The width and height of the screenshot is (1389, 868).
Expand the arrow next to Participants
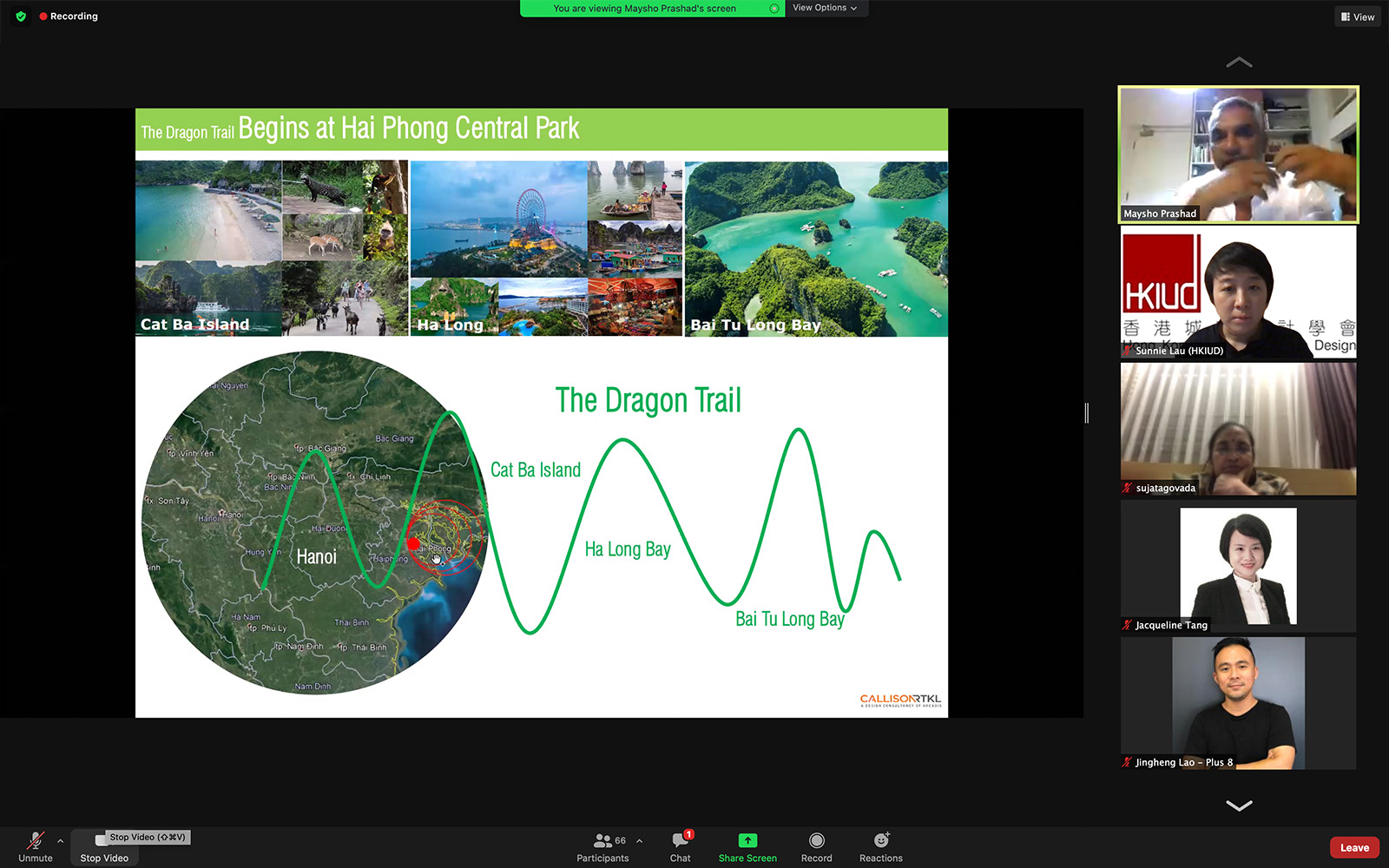(640, 840)
